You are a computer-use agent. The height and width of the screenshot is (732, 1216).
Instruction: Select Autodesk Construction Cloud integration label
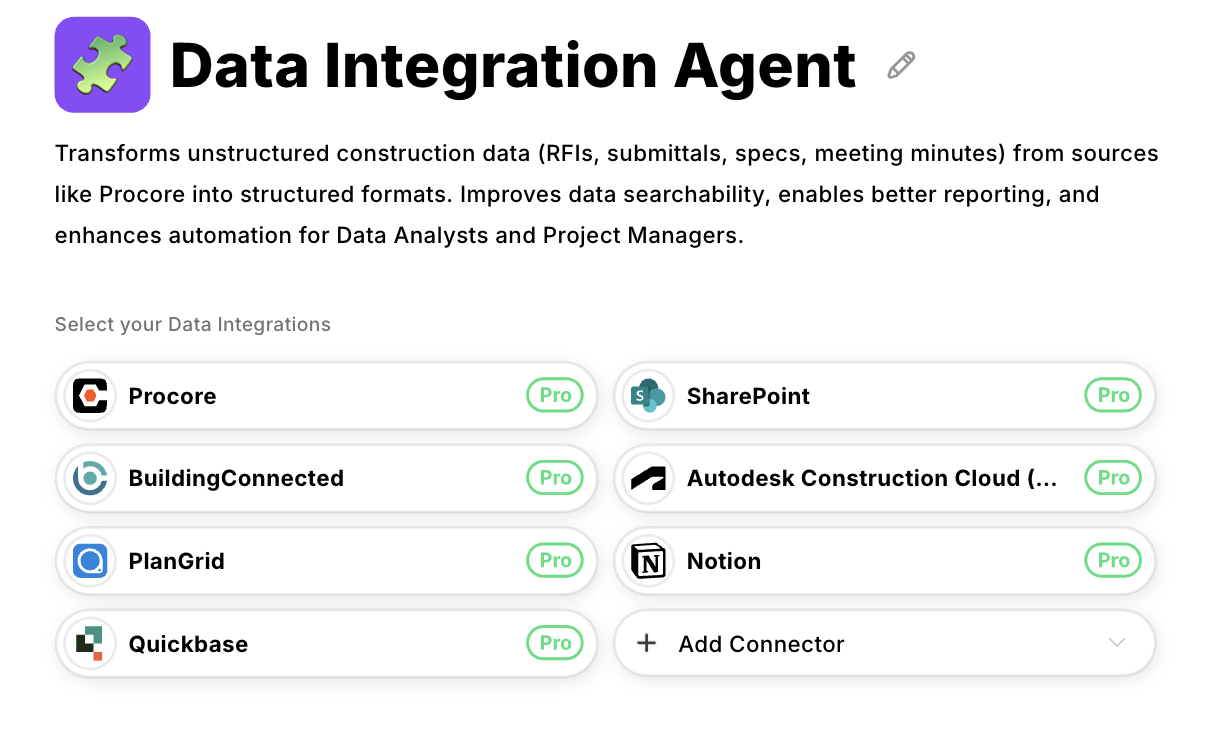click(871, 479)
